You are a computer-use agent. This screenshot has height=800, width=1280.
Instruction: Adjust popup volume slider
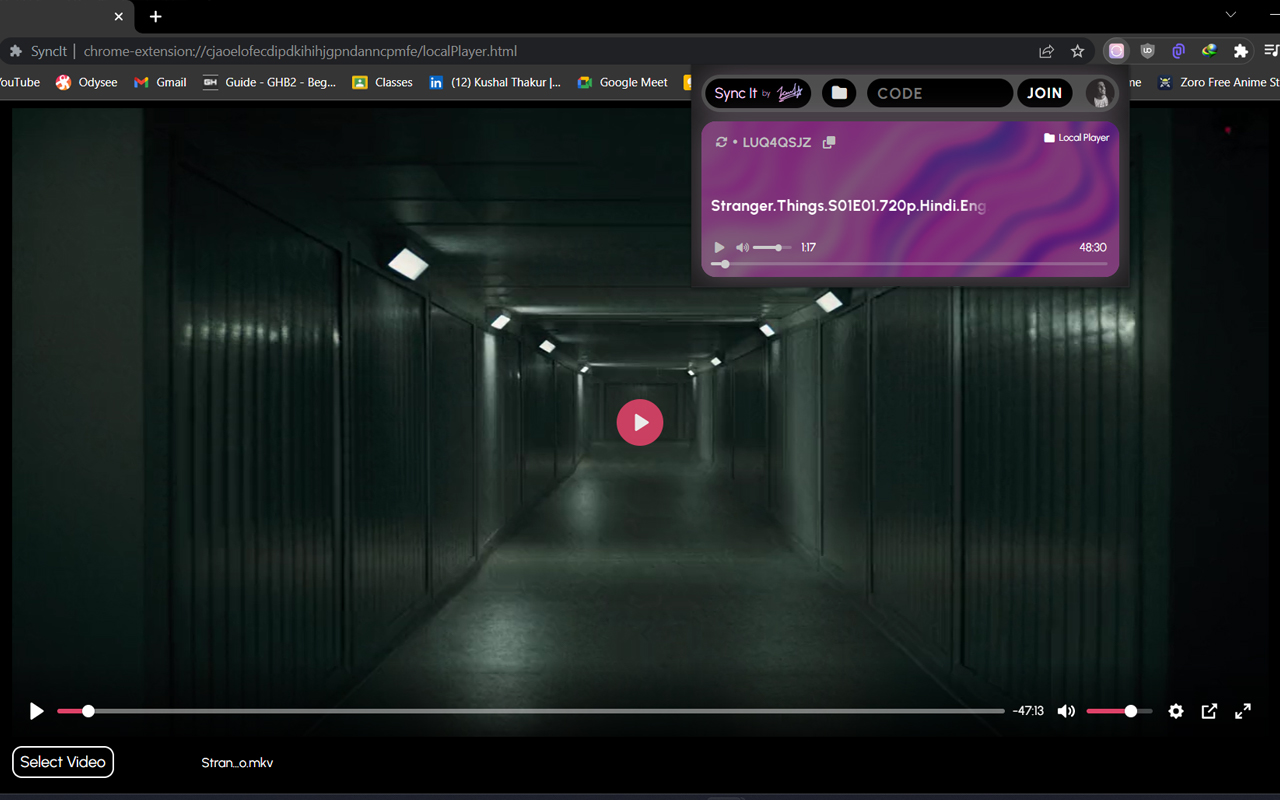[772, 247]
